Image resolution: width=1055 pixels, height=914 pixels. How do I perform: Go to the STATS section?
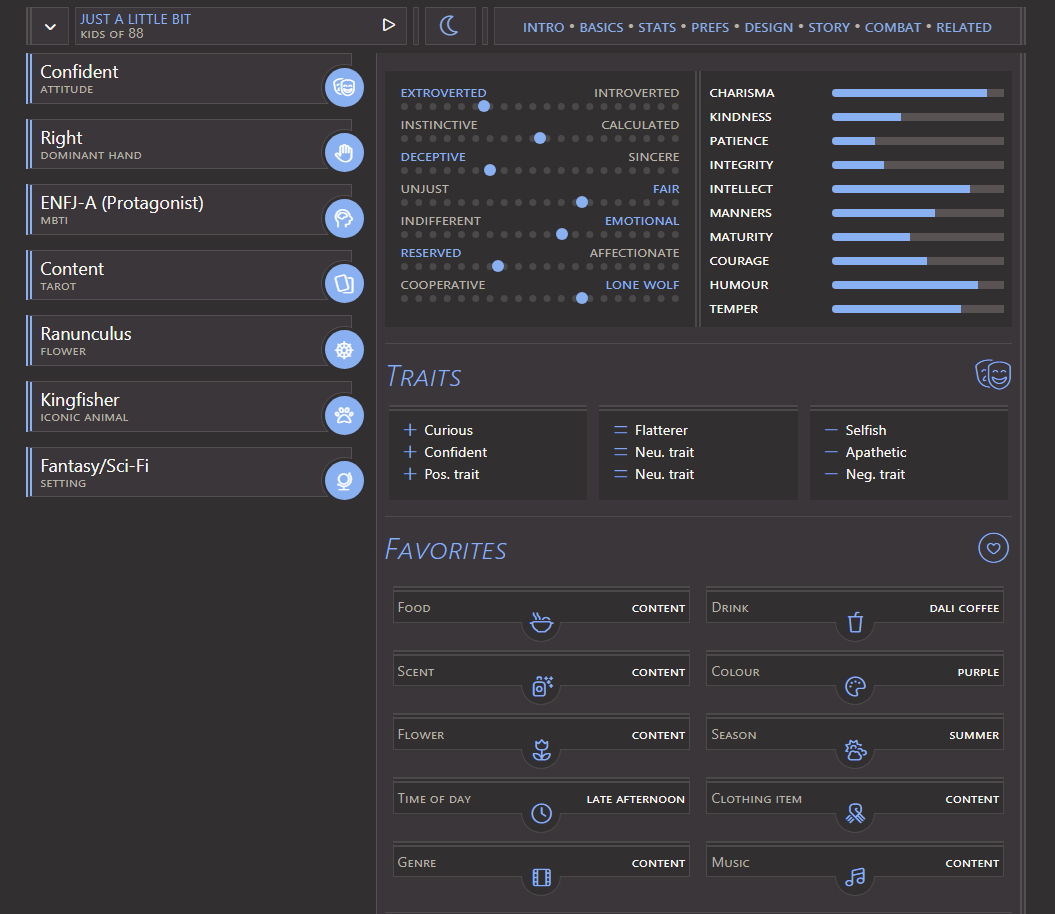click(x=657, y=27)
